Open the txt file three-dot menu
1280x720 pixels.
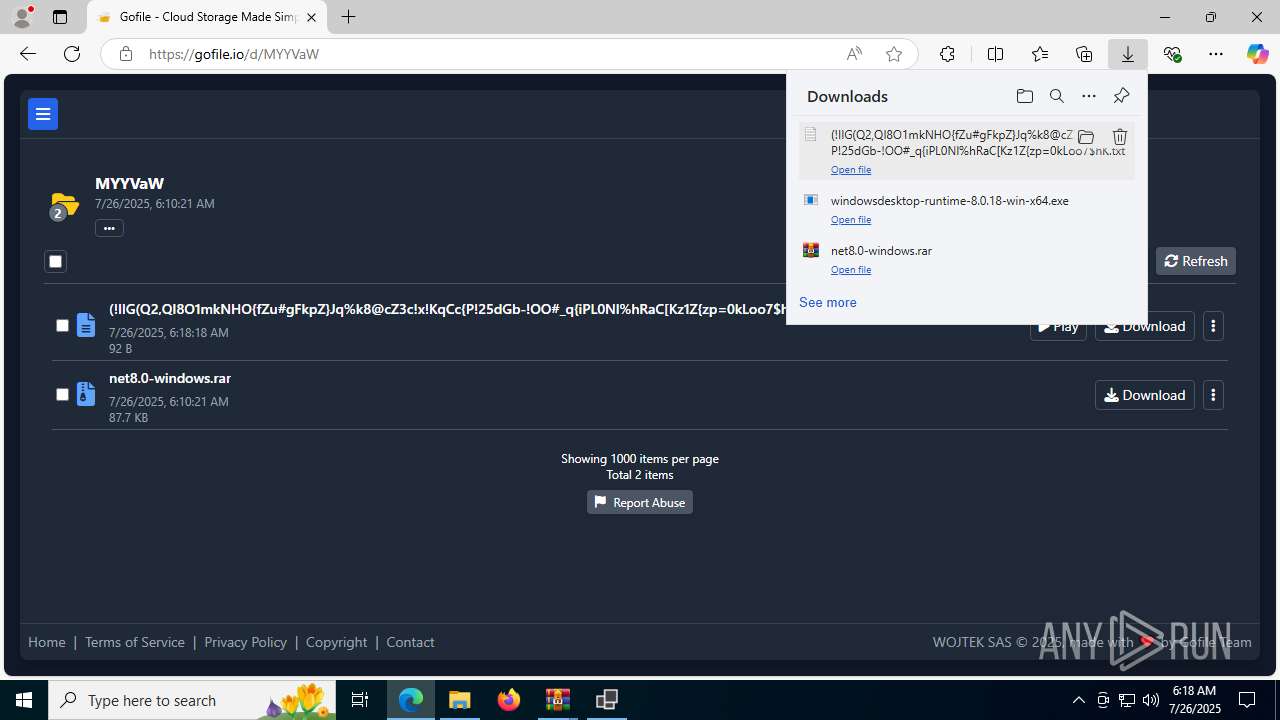click(1213, 326)
